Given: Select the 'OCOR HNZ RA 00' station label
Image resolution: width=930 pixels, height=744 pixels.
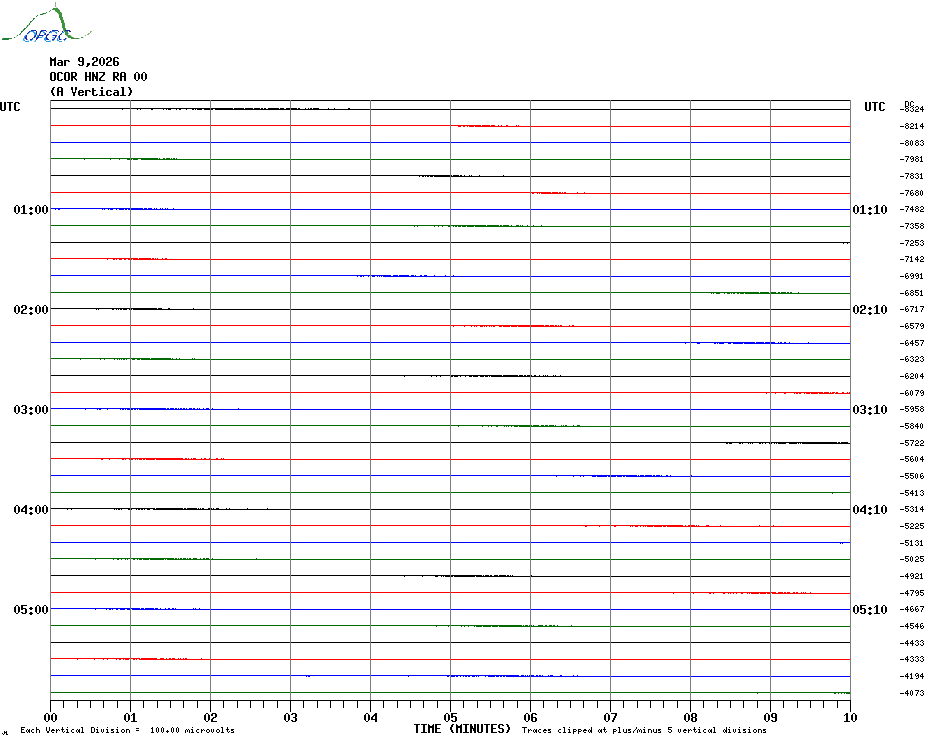Looking at the screenshot, I should pos(98,77).
